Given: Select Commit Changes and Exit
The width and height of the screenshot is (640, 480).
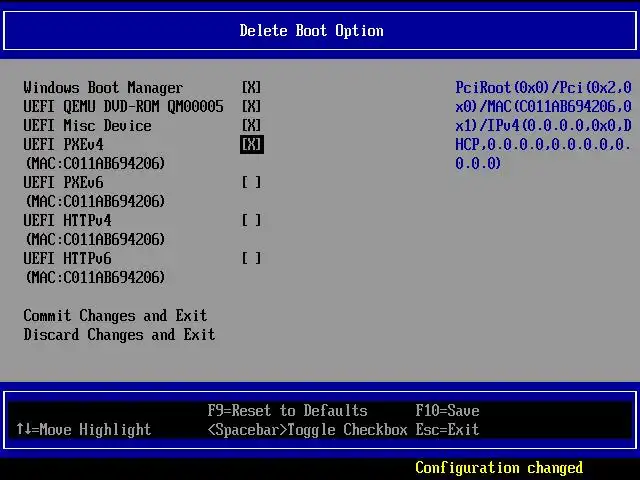Looking at the screenshot, I should 116,316.
